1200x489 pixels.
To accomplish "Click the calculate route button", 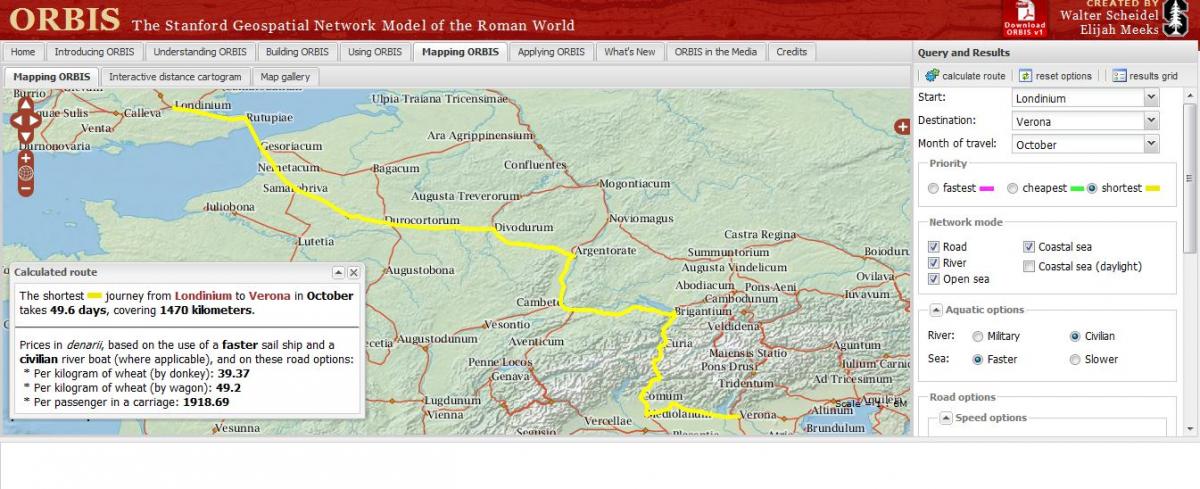I will point(965,75).
